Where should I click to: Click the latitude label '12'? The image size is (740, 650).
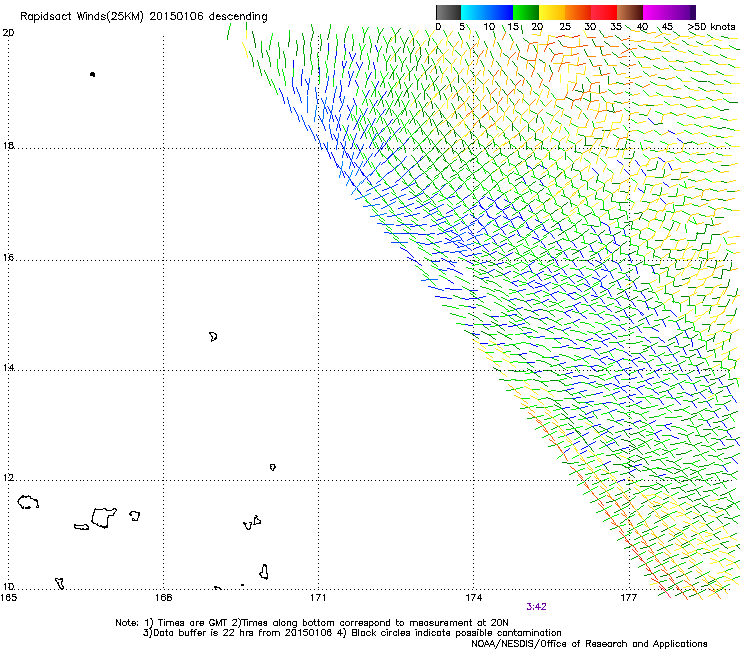(8, 478)
